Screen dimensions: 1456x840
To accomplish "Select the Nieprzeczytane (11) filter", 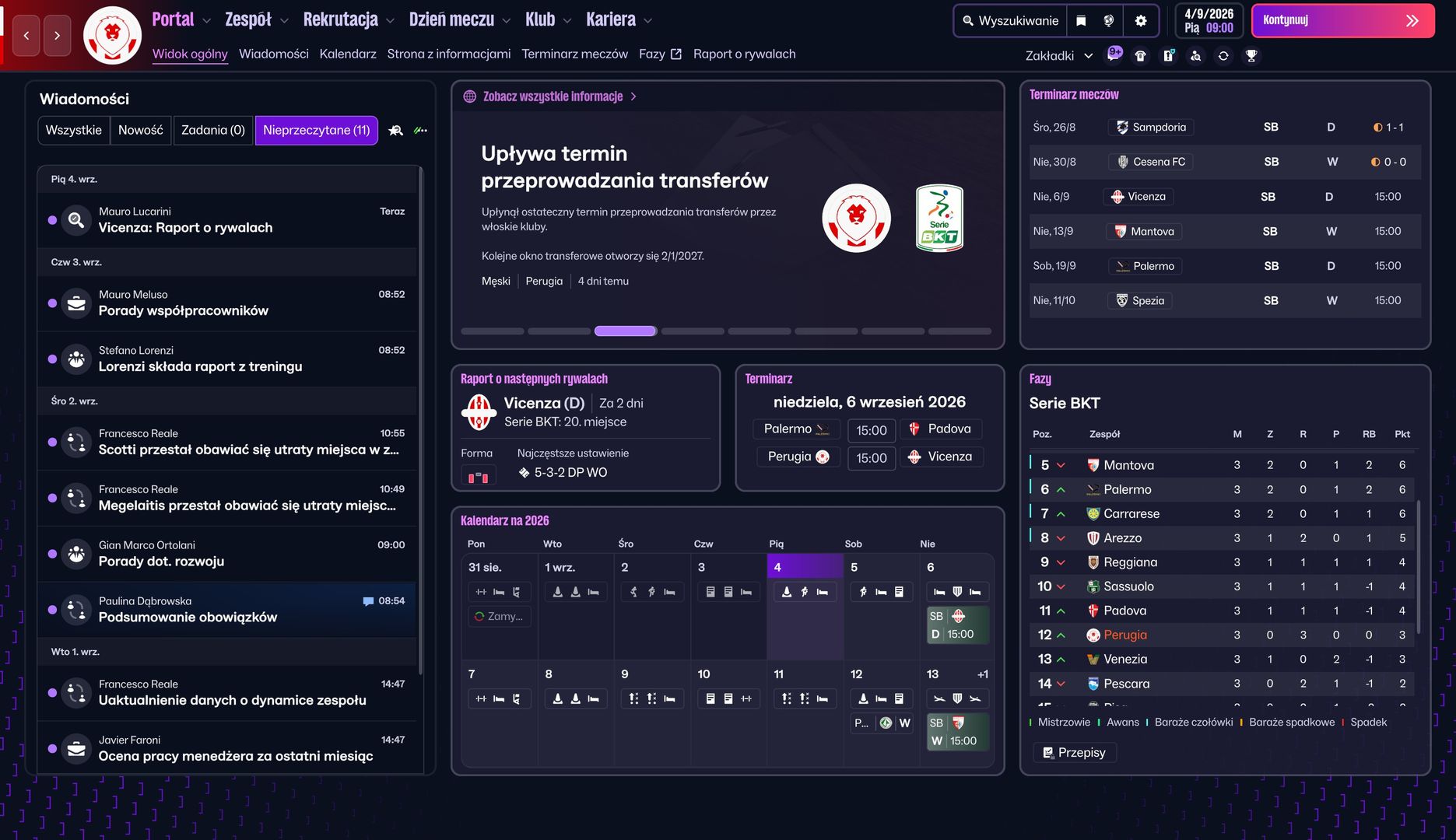I will [316, 131].
